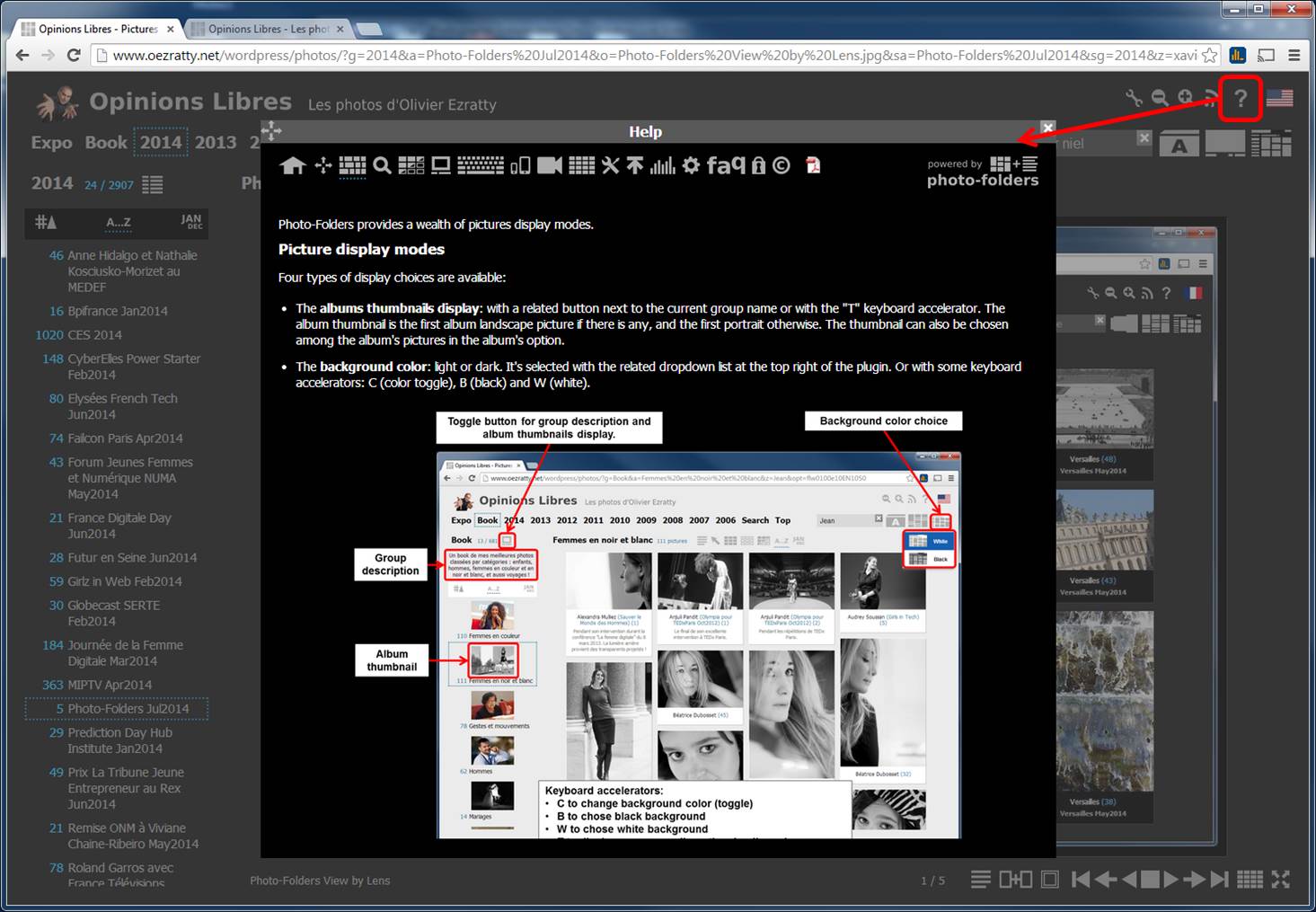Sort albums alphabetically with A...Z toggle
The height and width of the screenshot is (912, 1316).
(x=119, y=222)
